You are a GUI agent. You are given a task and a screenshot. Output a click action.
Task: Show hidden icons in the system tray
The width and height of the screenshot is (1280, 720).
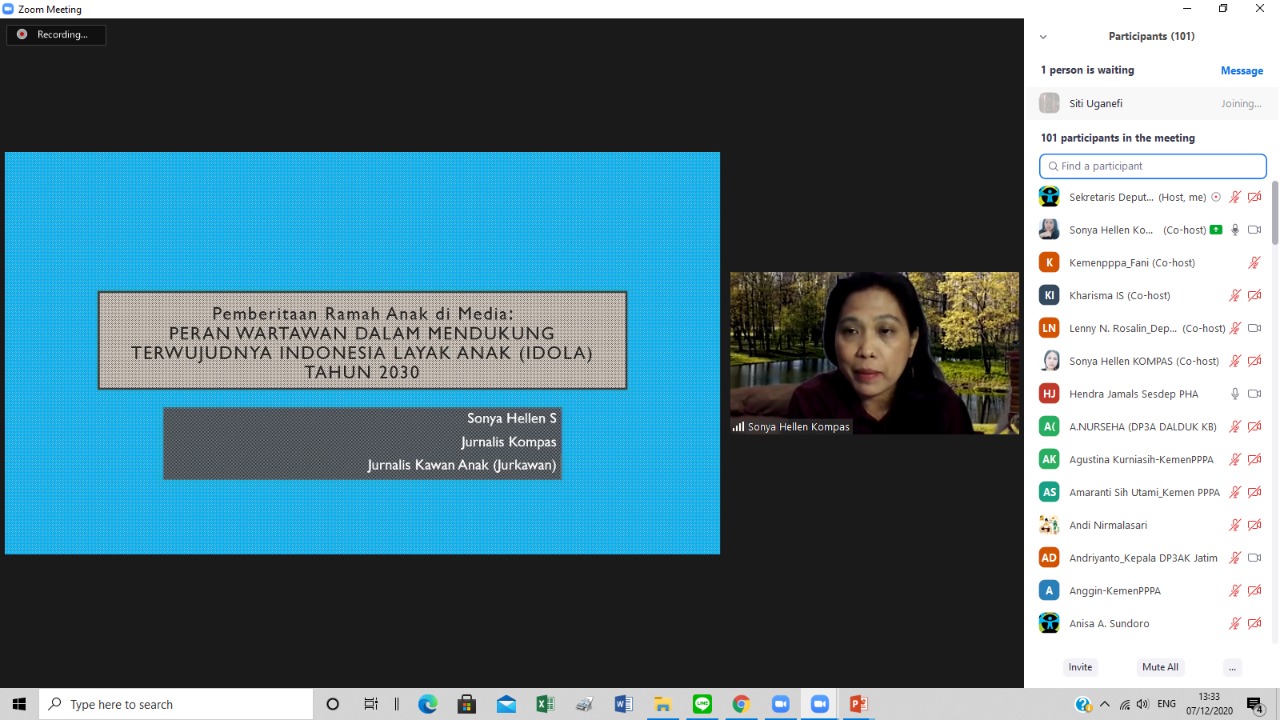click(1105, 704)
